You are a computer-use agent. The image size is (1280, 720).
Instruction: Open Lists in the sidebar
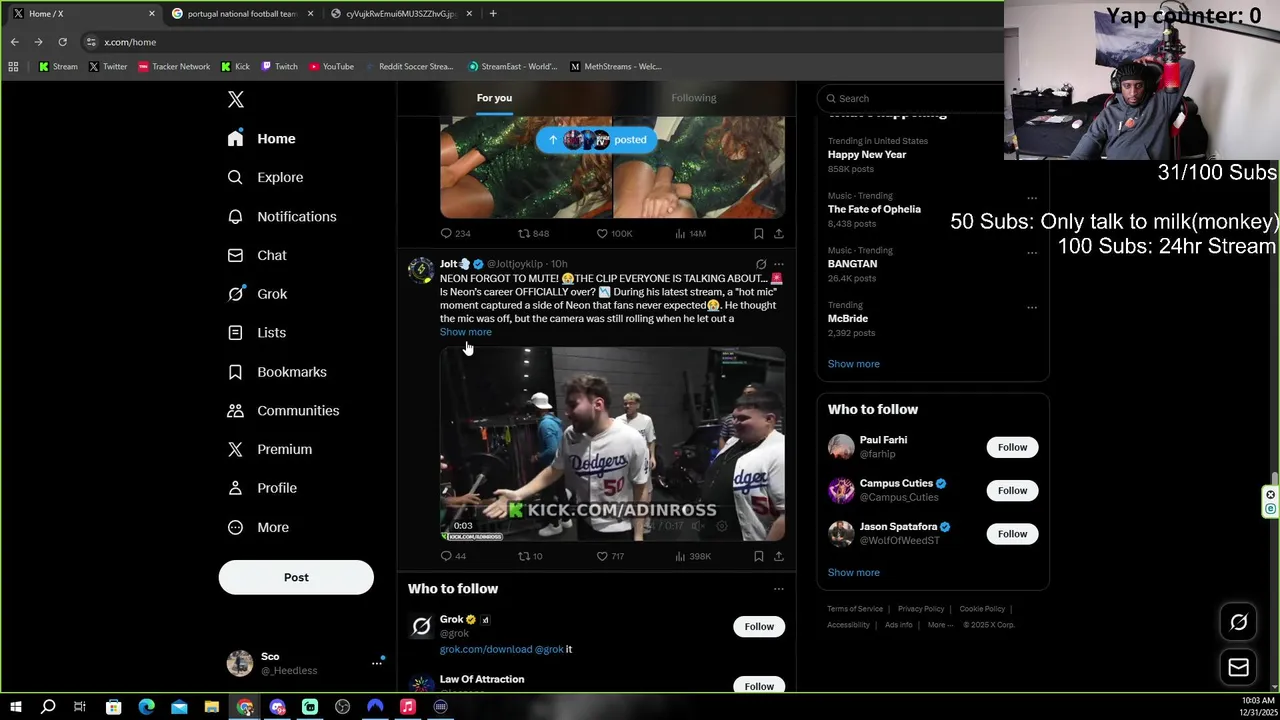click(257, 333)
